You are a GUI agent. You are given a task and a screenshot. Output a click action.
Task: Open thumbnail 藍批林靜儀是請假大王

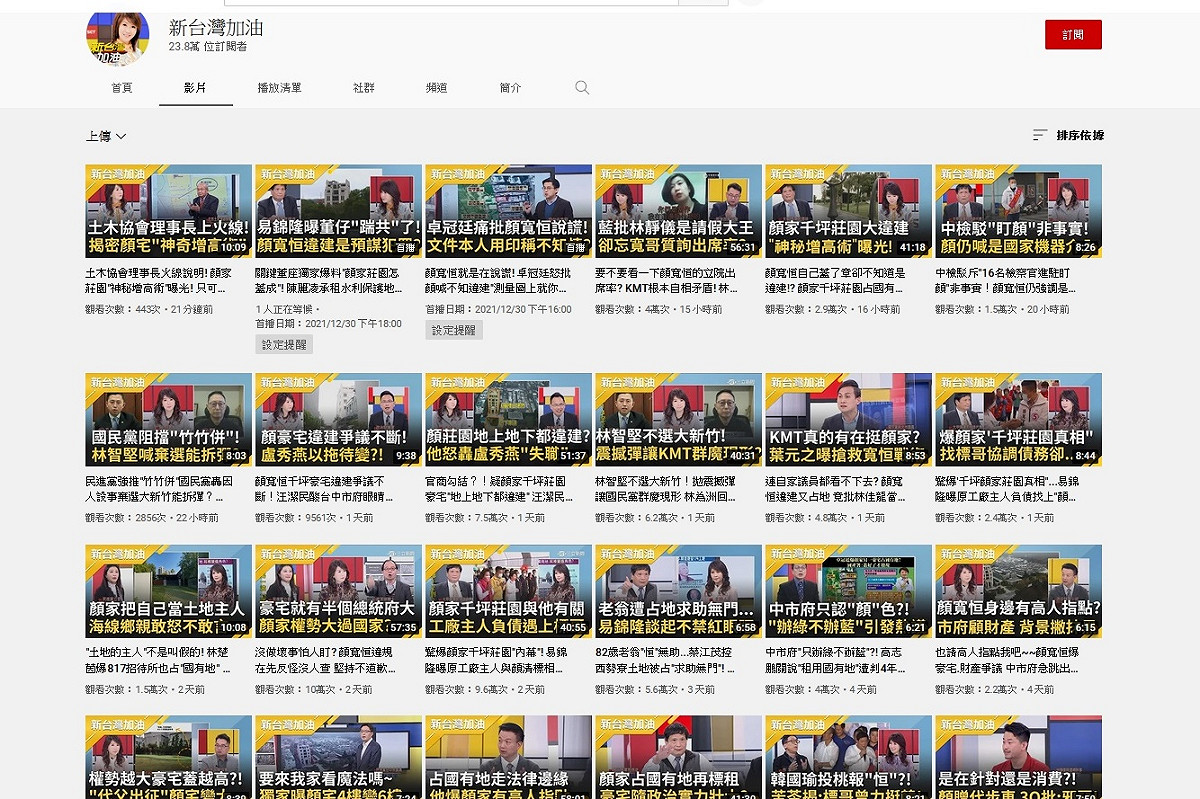click(x=678, y=212)
